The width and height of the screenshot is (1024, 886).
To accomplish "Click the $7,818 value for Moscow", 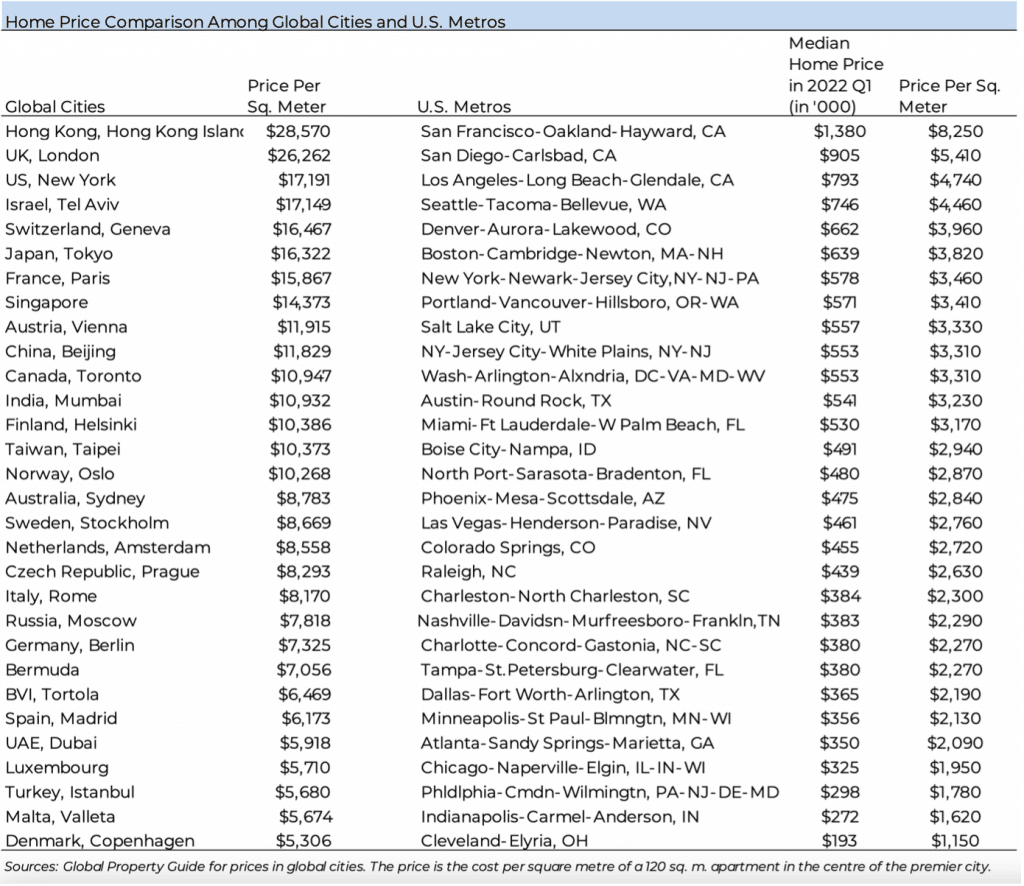I will click(305, 621).
